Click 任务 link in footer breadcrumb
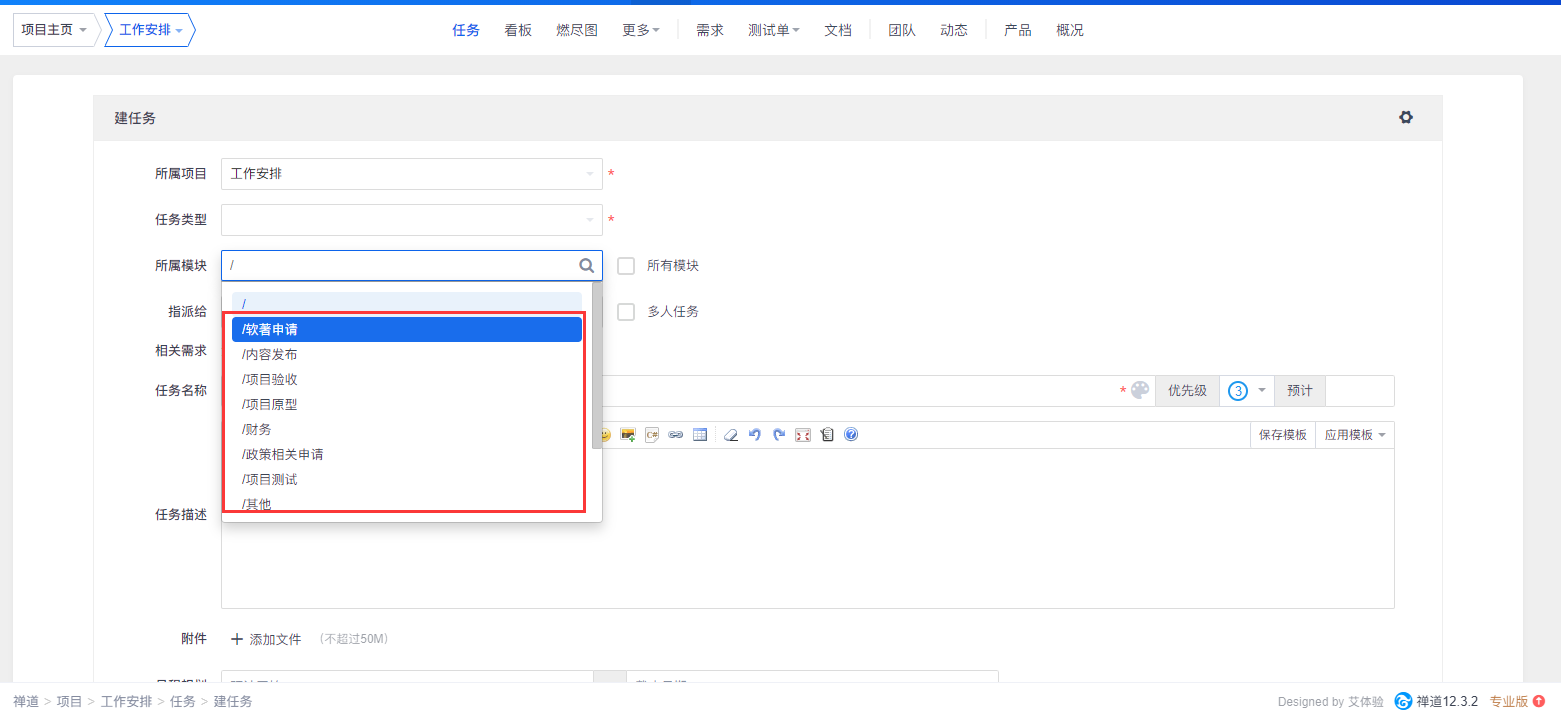This screenshot has height=710, width=1561. click(183, 701)
